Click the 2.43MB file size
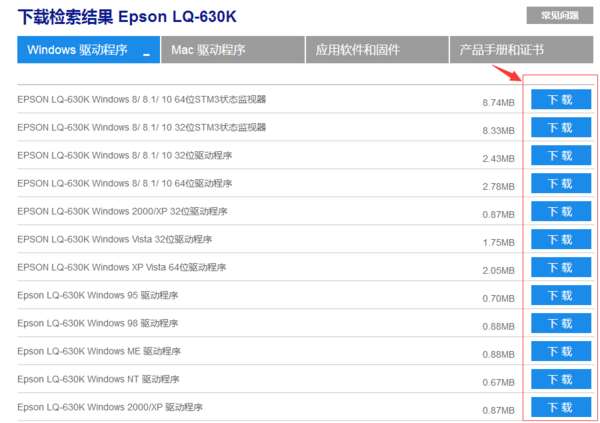600x423 pixels. coord(498,158)
